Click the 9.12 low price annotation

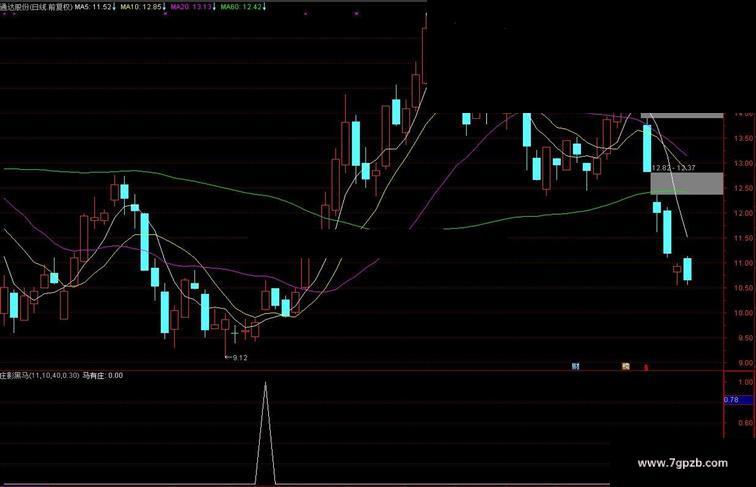point(237,358)
